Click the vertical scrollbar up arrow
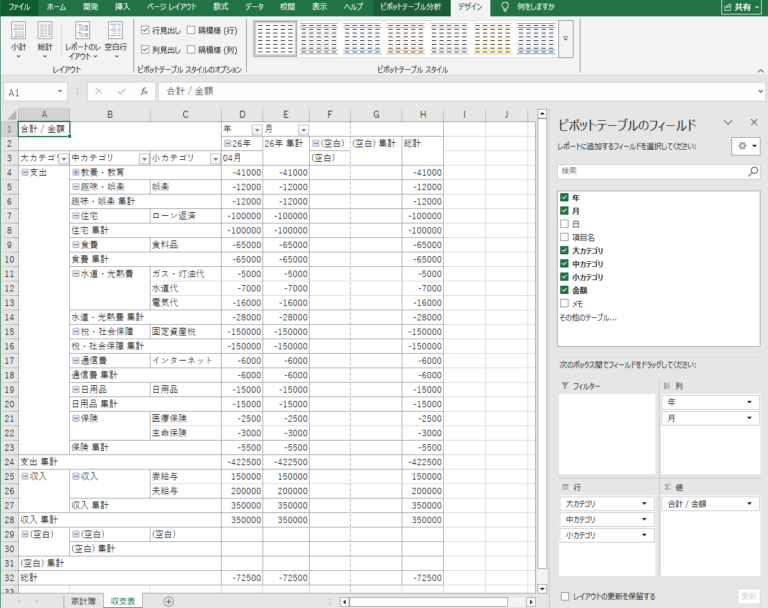This screenshot has height=608, width=768. pyautogui.click(x=542, y=114)
